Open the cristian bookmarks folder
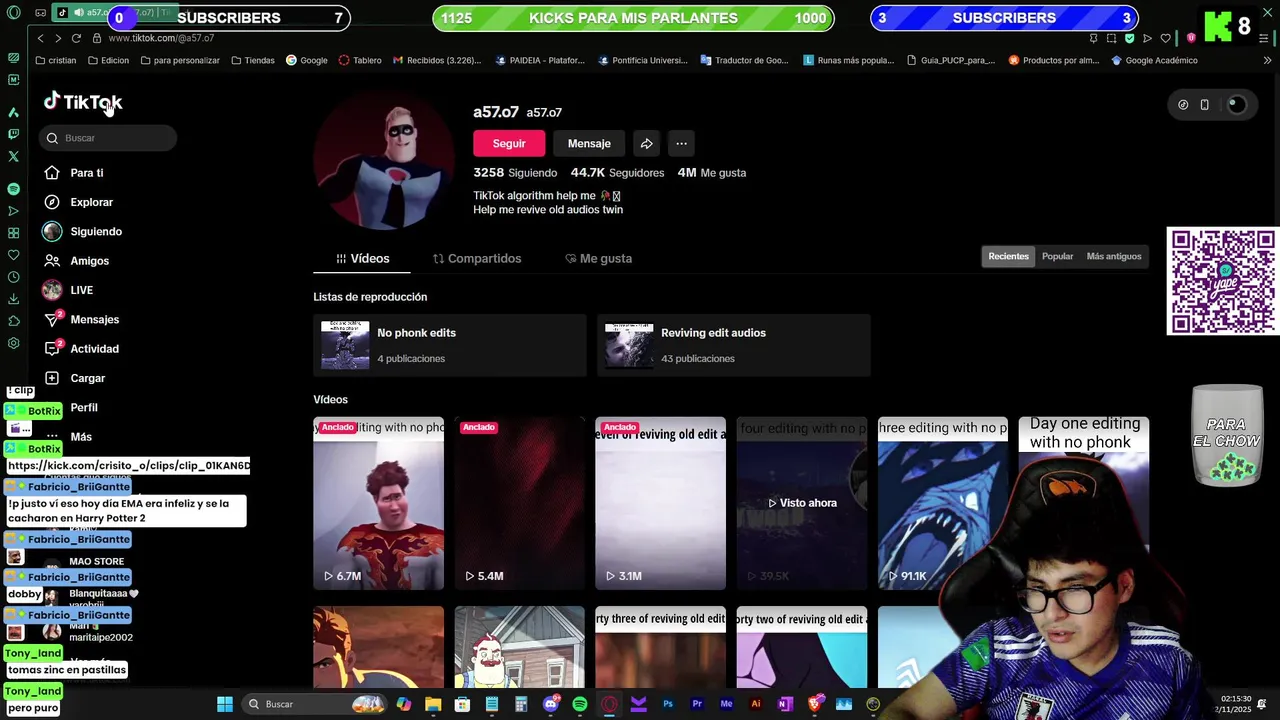Image resolution: width=1280 pixels, height=720 pixels. coord(55,60)
